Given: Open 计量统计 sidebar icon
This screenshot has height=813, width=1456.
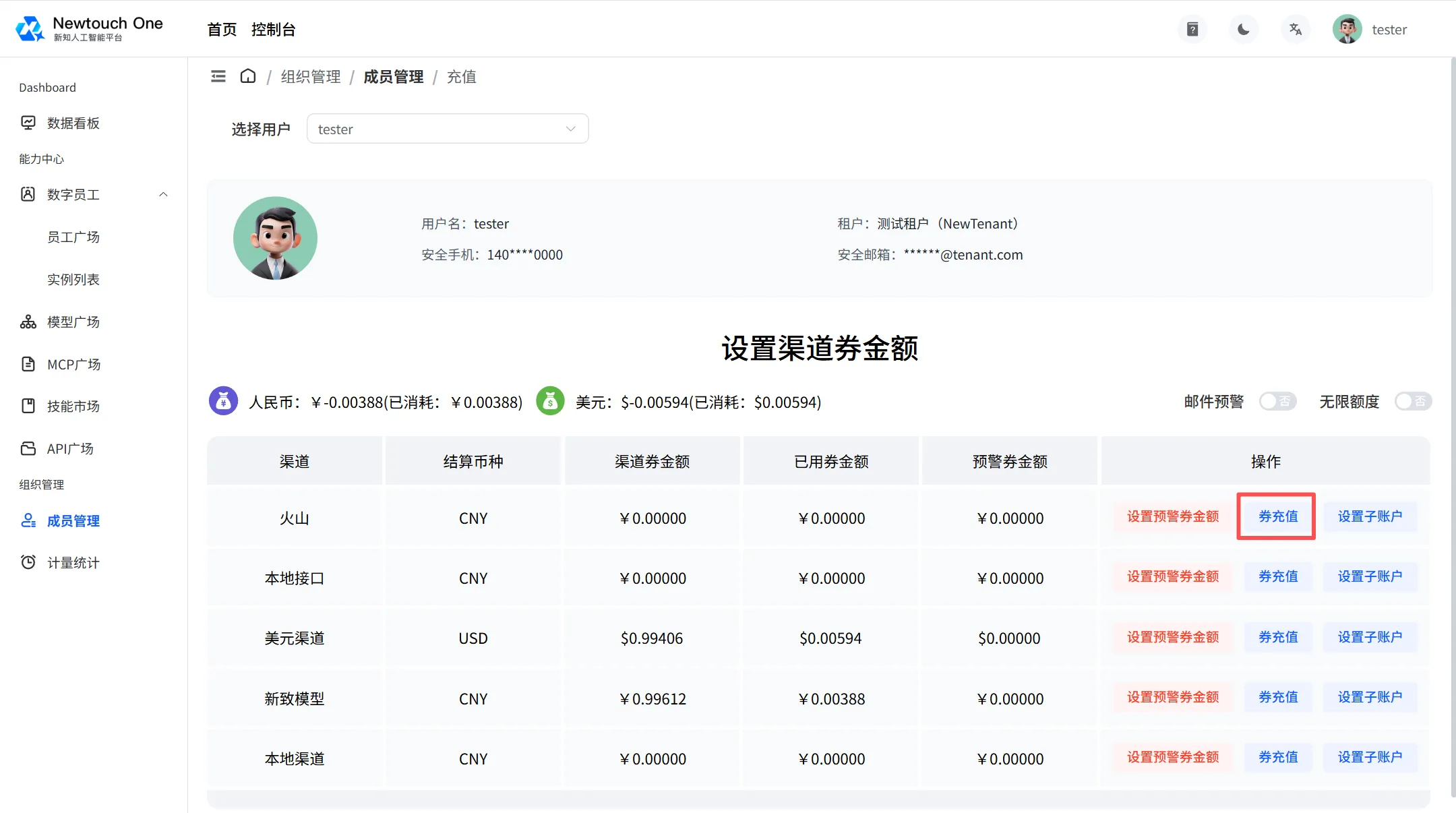Looking at the screenshot, I should (x=28, y=562).
